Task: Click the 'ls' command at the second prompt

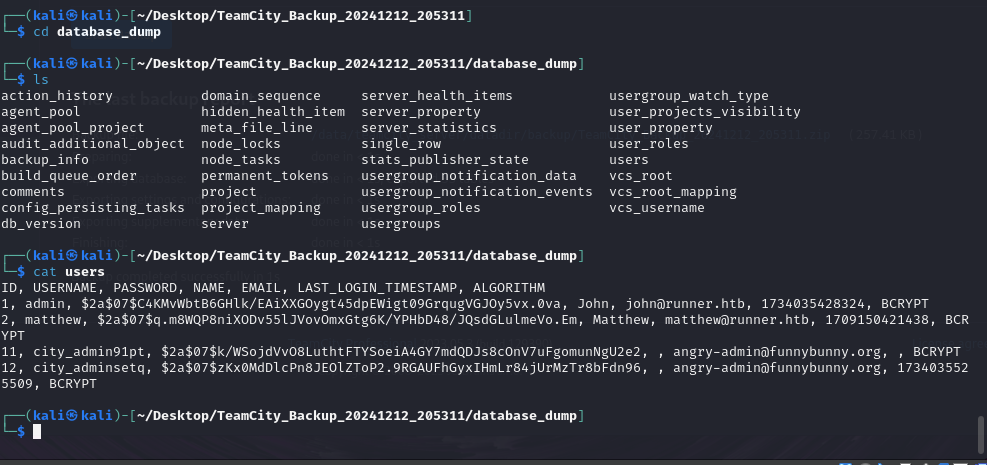Action: click(41, 80)
